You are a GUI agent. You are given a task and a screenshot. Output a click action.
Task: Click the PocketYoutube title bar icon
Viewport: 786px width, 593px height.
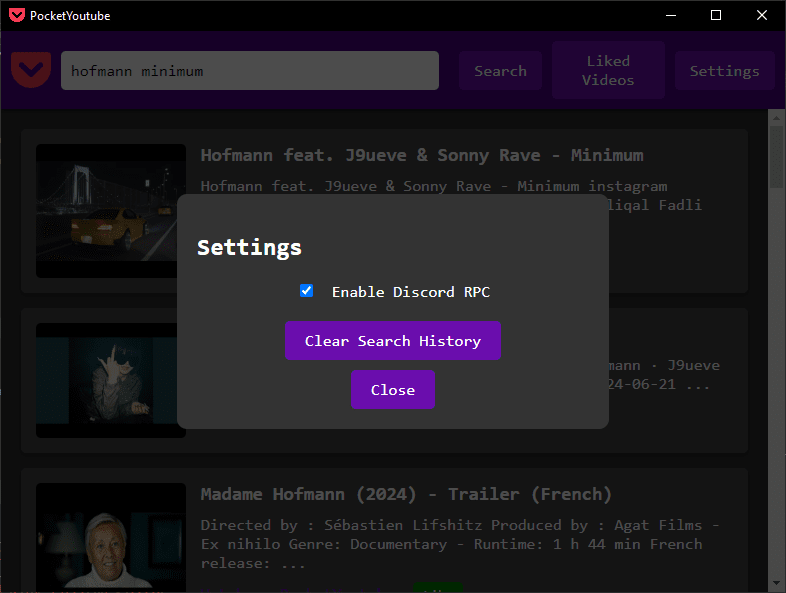click(x=17, y=15)
